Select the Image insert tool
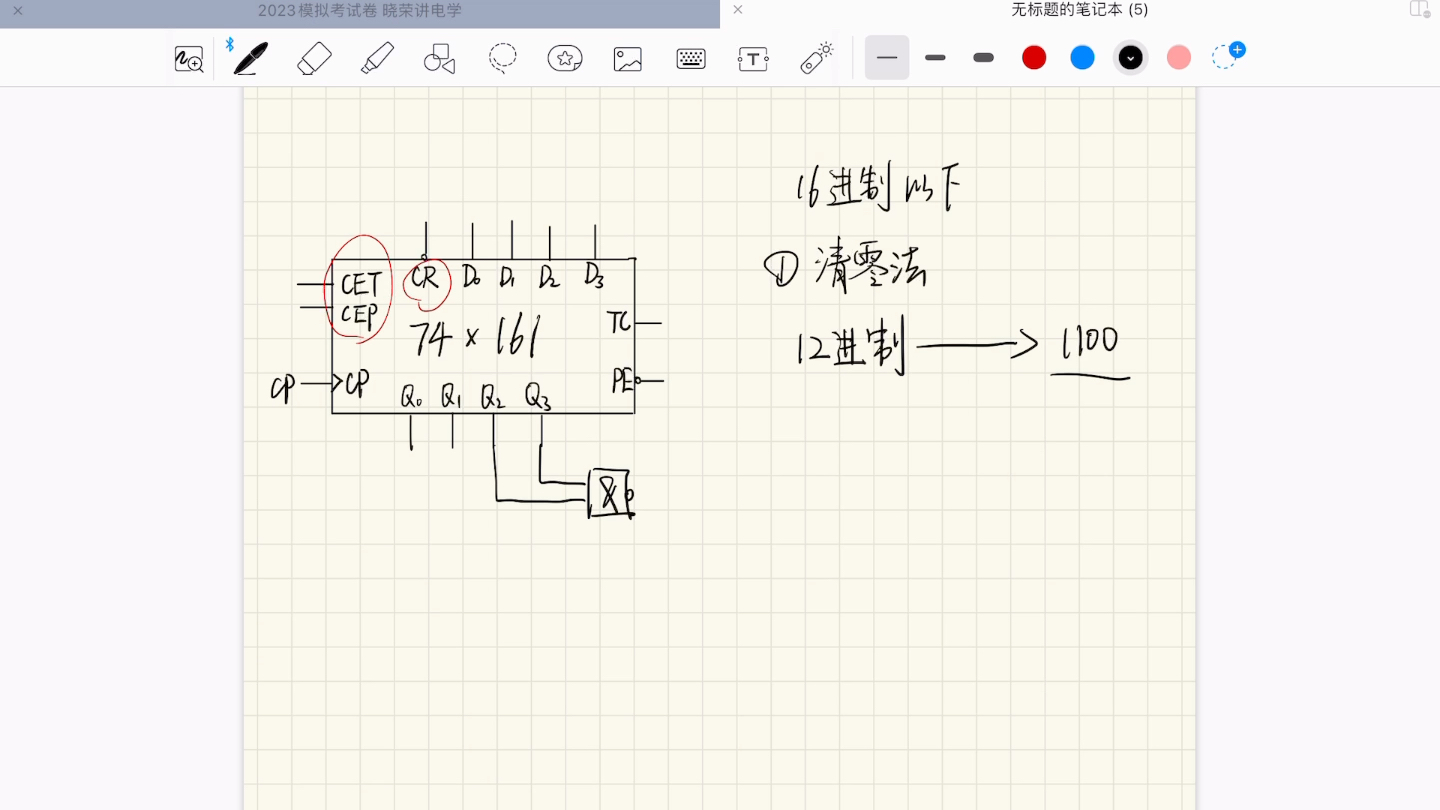The width and height of the screenshot is (1440, 810). coord(628,59)
